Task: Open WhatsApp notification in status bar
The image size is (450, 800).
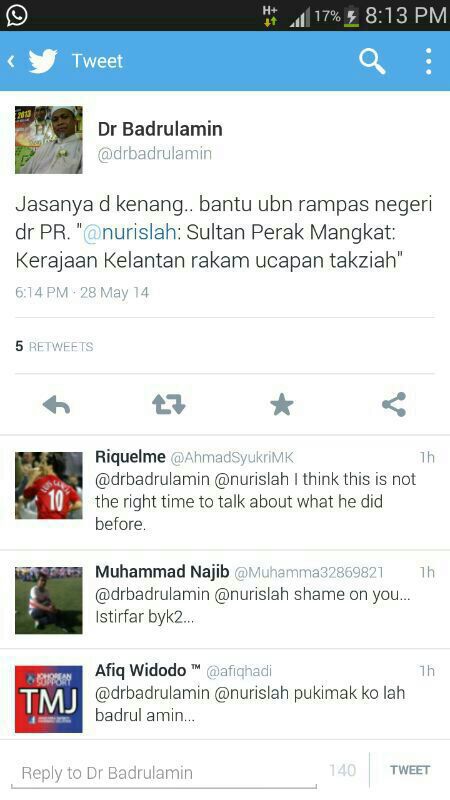Action: 16,15
